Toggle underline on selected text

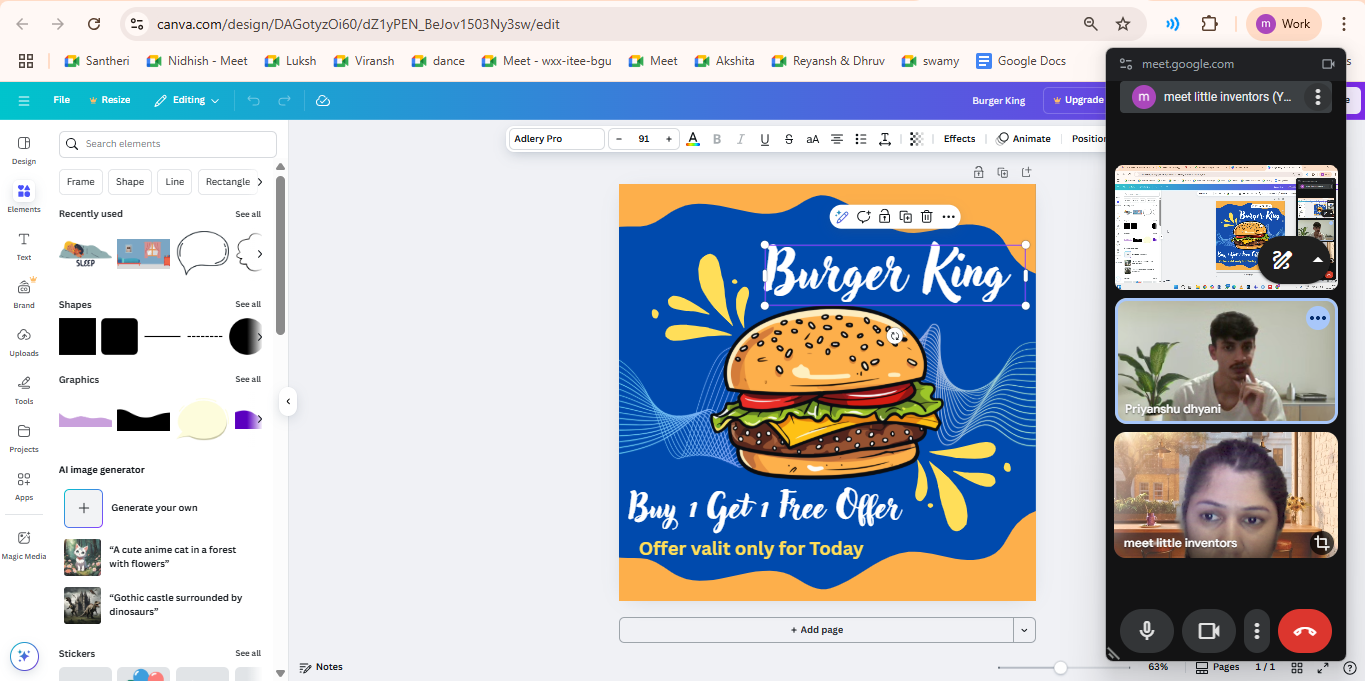pyautogui.click(x=765, y=139)
